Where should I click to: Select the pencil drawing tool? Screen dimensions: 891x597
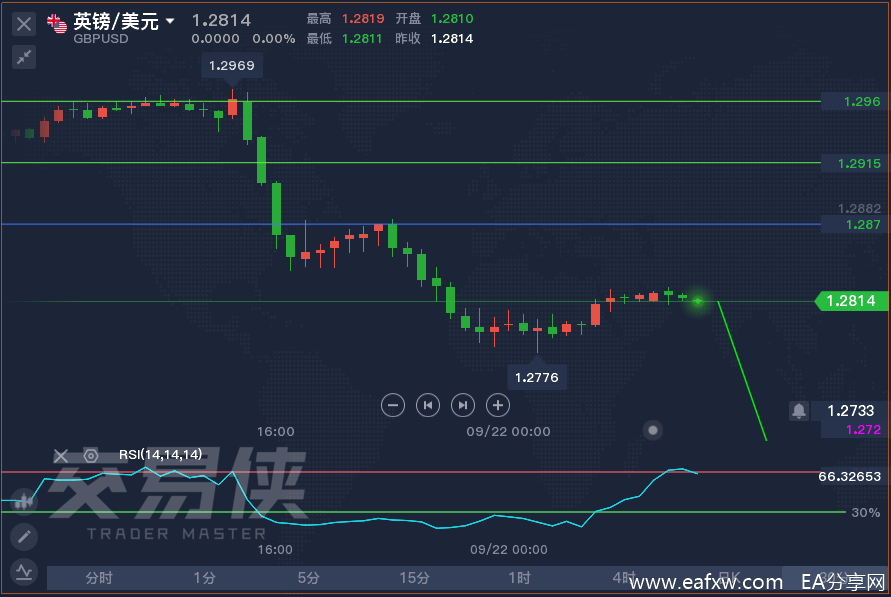(24, 536)
